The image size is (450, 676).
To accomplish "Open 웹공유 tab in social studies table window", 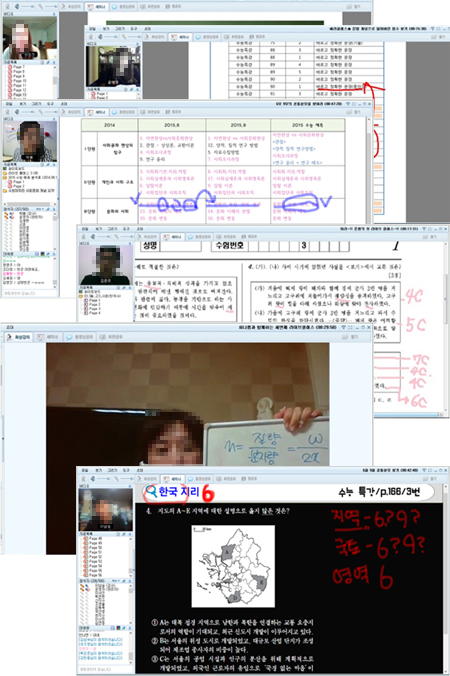I will [x=173, y=112].
